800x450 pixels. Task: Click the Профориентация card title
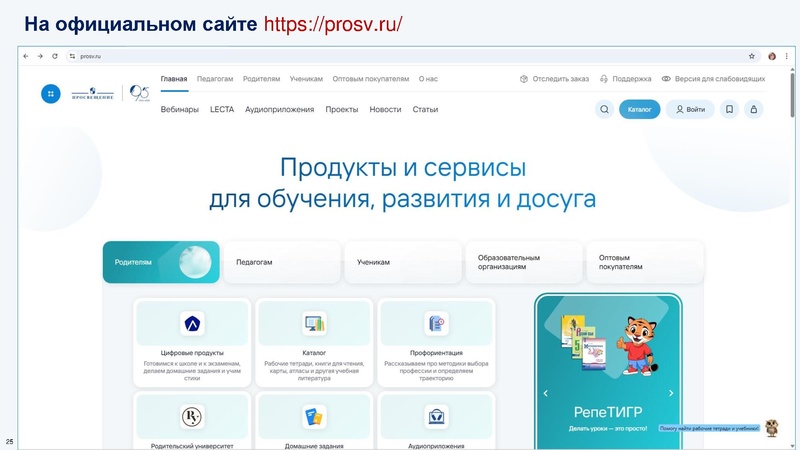click(x=436, y=353)
